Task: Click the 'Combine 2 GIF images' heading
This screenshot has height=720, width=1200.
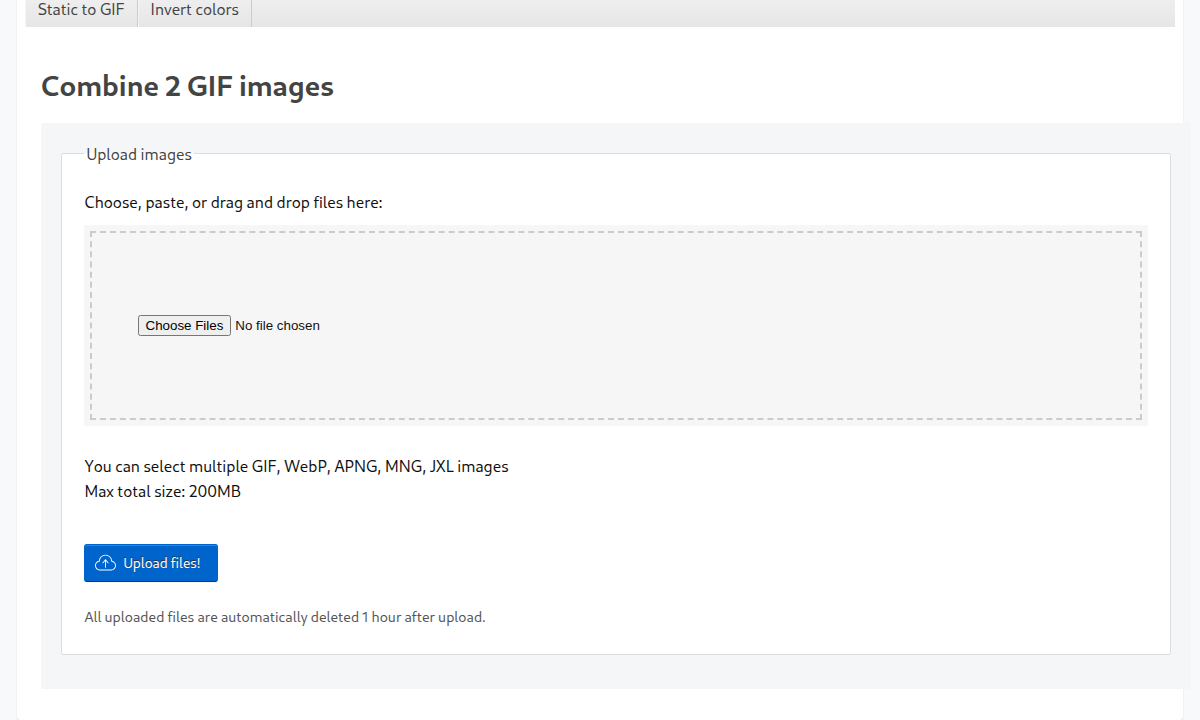Action: pyautogui.click(x=187, y=86)
